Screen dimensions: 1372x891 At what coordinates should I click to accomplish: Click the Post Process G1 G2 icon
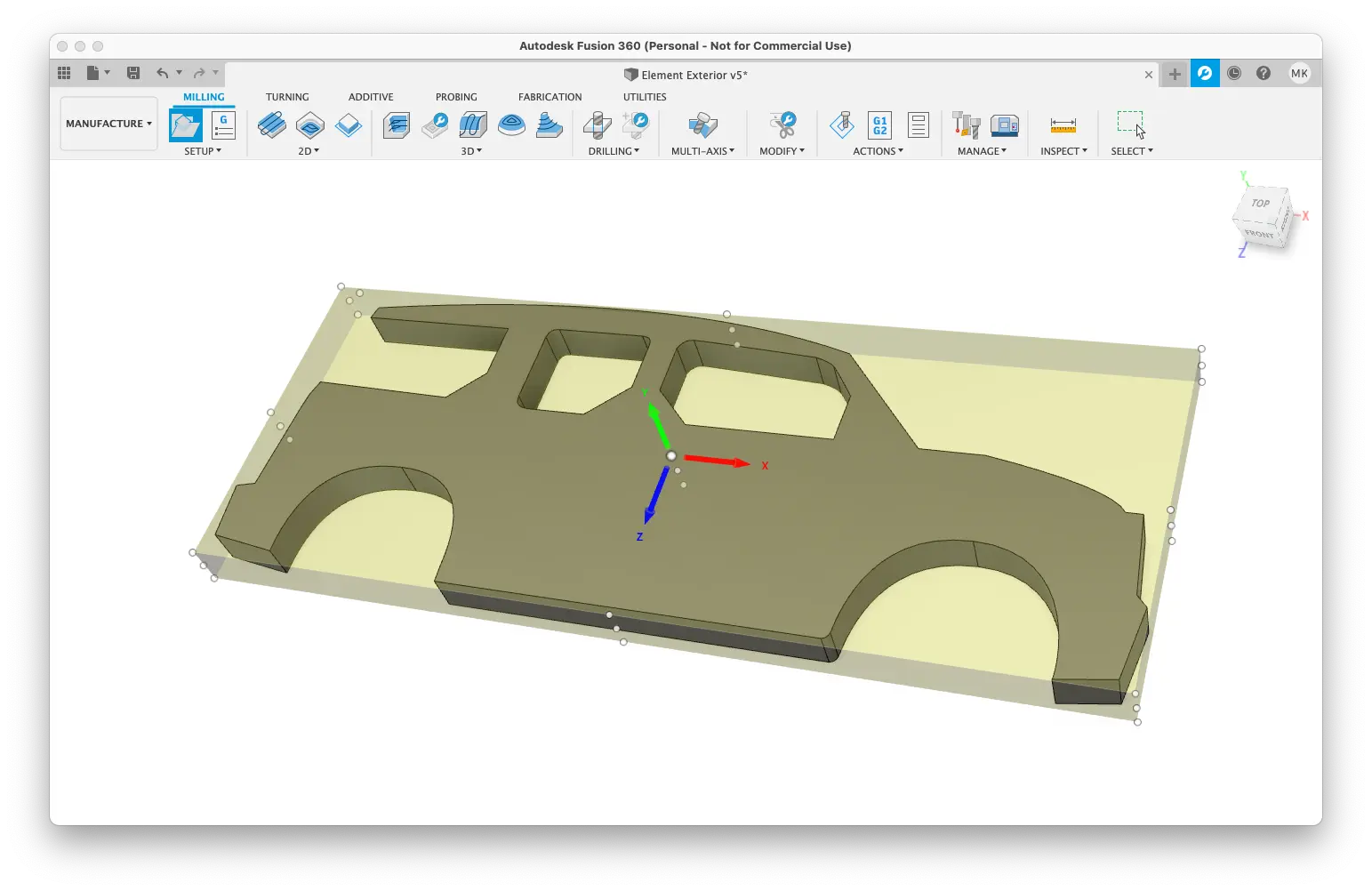[x=879, y=125]
